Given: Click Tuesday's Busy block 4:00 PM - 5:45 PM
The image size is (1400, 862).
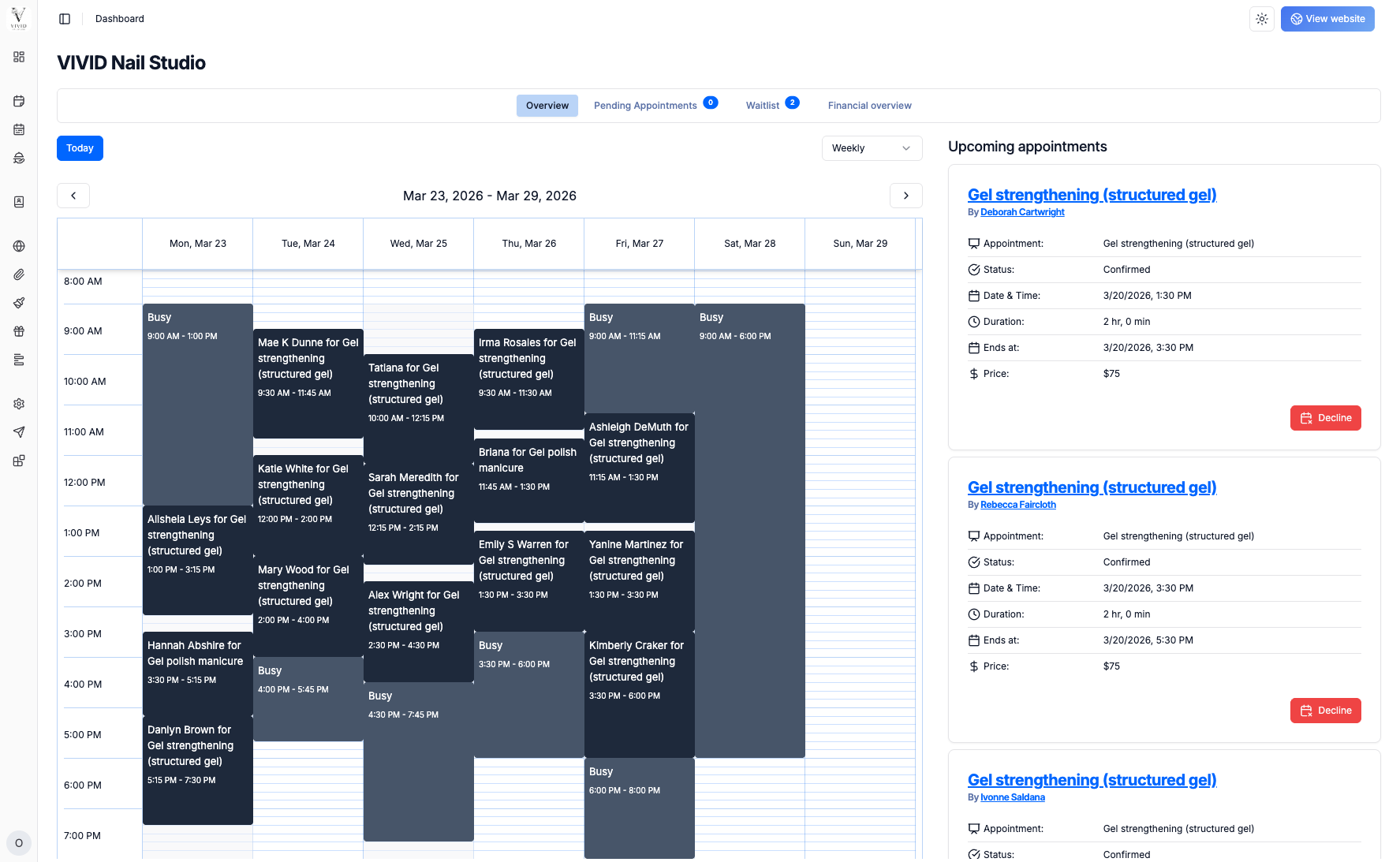Looking at the screenshot, I should point(308,699).
